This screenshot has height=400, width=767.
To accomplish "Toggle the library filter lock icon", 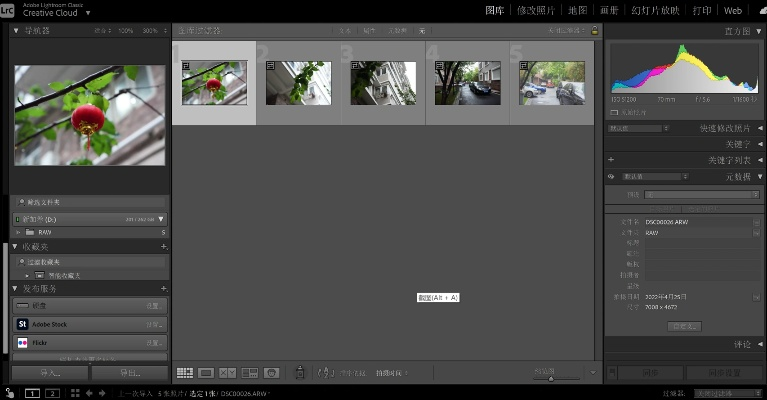I will coord(595,31).
